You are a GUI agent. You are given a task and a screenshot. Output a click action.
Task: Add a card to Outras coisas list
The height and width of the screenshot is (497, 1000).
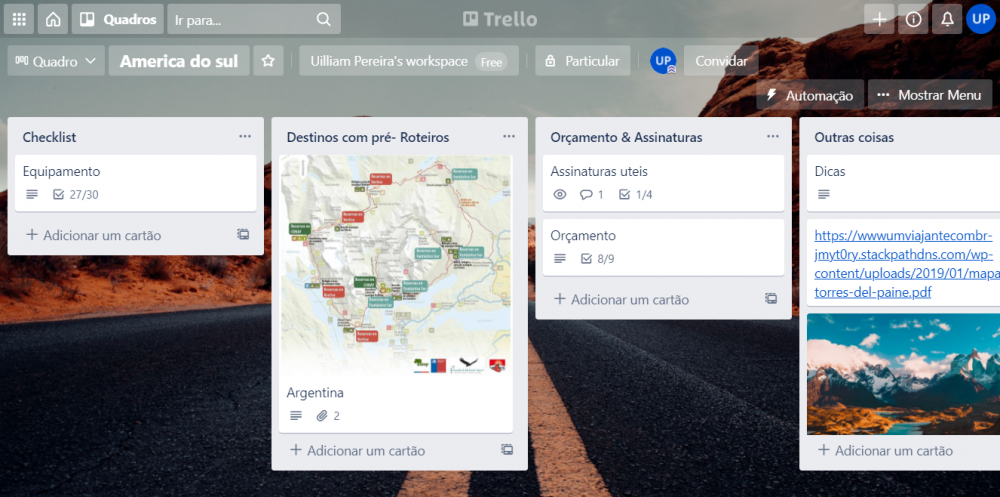click(886, 450)
